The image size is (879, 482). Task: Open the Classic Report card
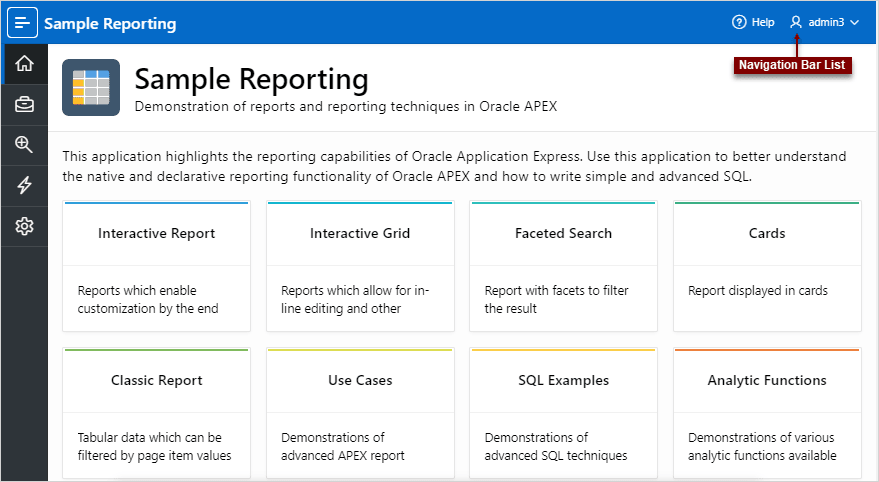click(x=156, y=414)
